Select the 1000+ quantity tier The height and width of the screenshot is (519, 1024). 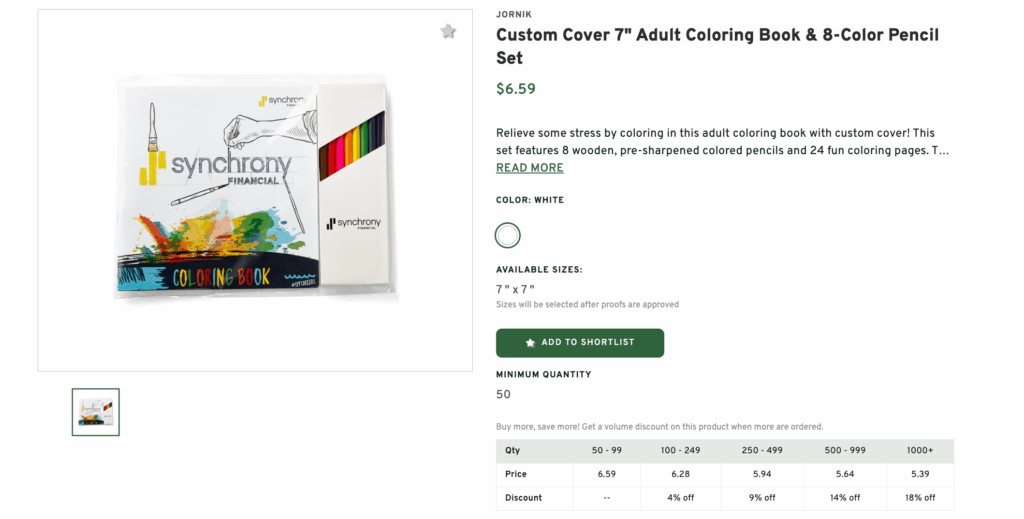919,451
